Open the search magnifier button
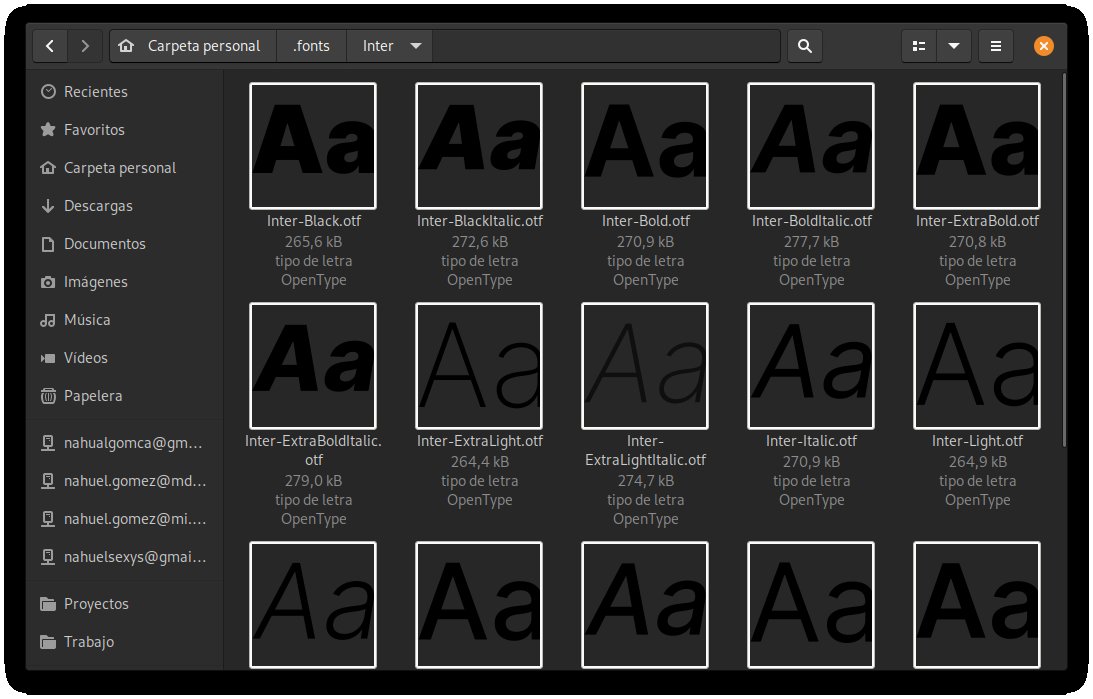Image resolution: width=1093 pixels, height=699 pixels. (804, 46)
